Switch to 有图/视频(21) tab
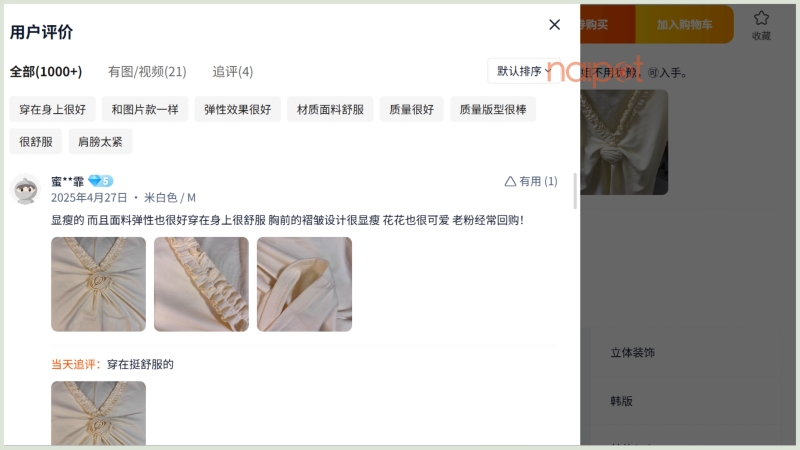The image size is (800, 450). point(147,72)
